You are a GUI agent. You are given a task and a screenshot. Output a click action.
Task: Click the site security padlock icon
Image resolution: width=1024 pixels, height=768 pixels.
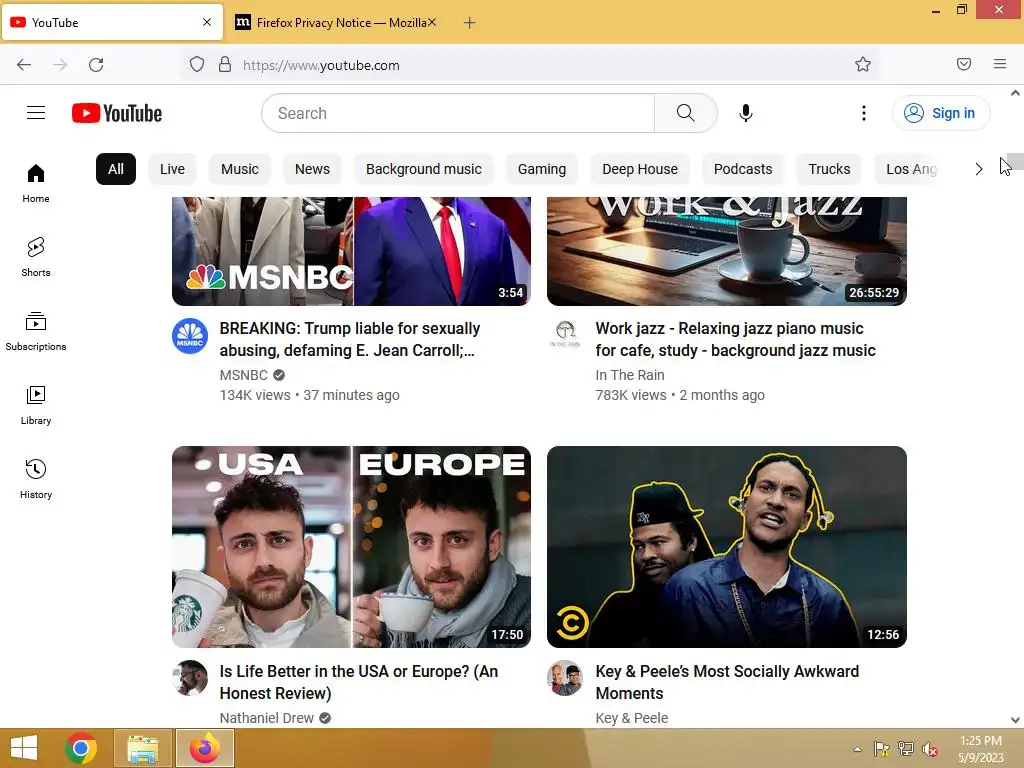tap(225, 64)
